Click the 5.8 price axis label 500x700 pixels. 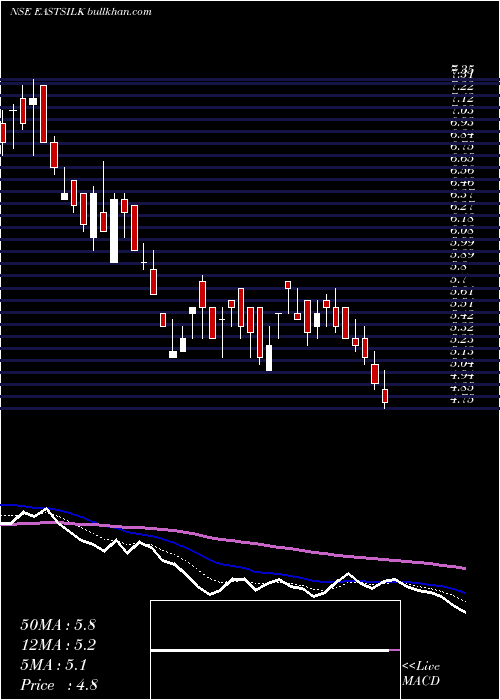[459, 267]
